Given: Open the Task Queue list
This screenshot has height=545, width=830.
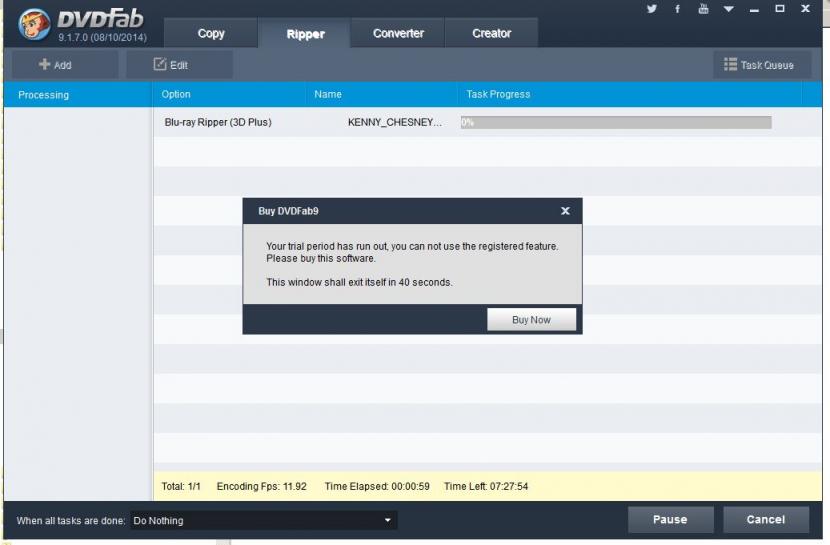Looking at the screenshot, I should 761,65.
